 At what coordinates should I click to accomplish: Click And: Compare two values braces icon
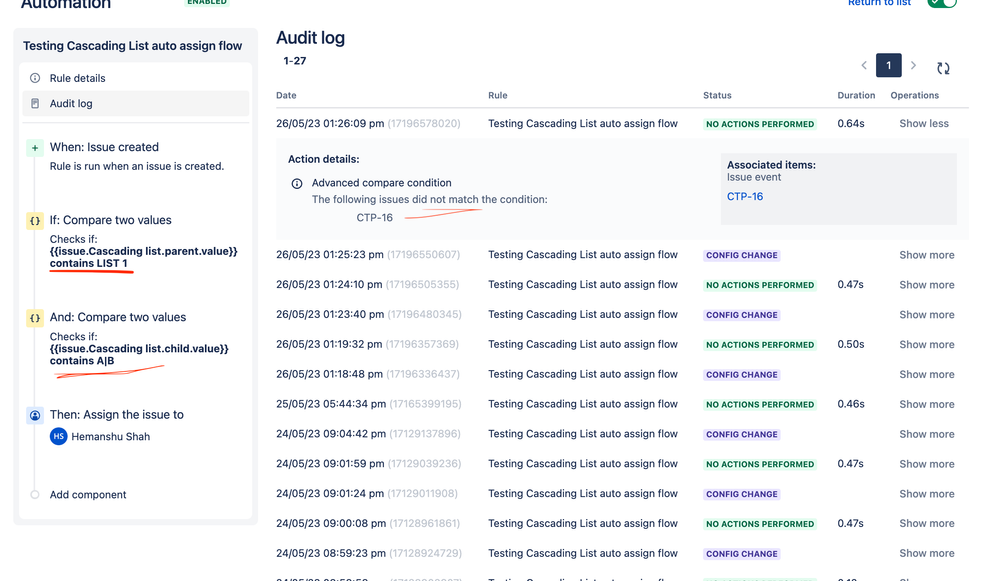click(x=35, y=318)
